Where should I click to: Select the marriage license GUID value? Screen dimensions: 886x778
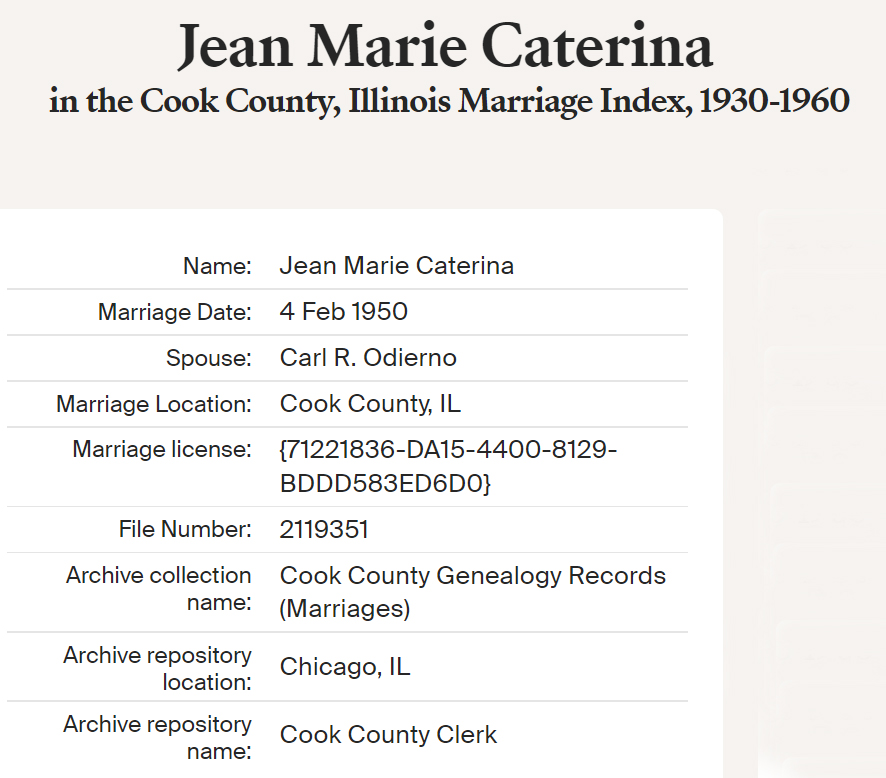click(448, 467)
